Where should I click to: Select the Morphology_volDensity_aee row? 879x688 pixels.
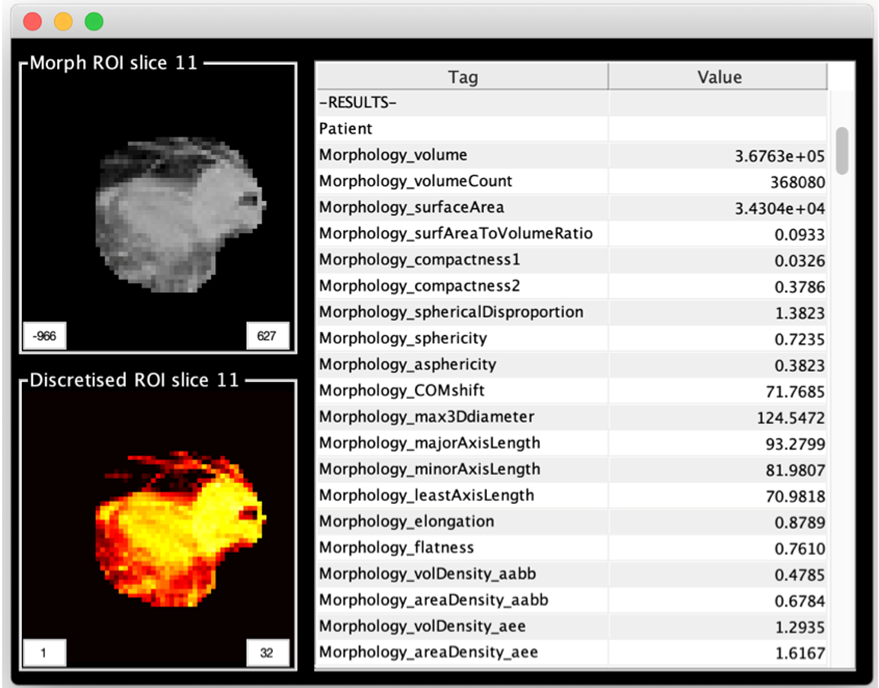click(x=572, y=626)
